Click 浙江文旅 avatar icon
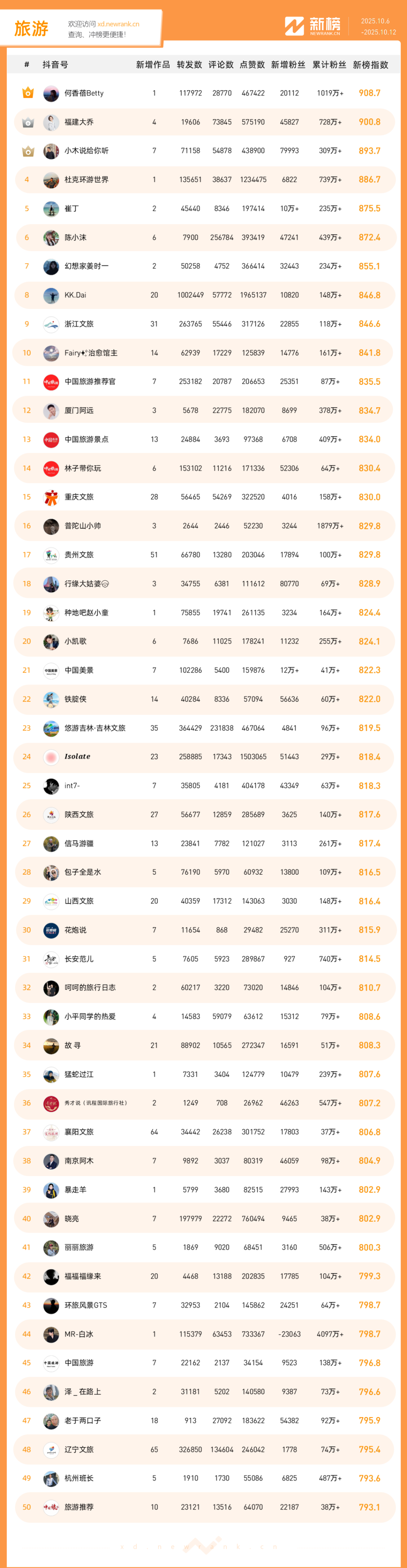 51,324
